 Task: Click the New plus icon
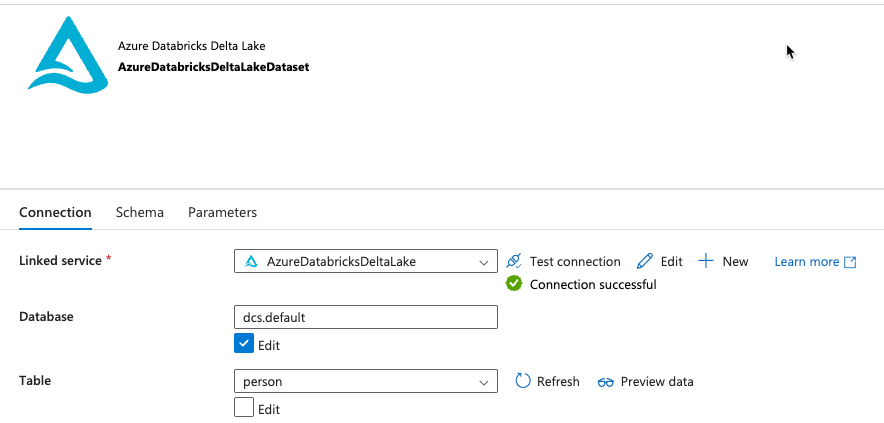point(706,261)
